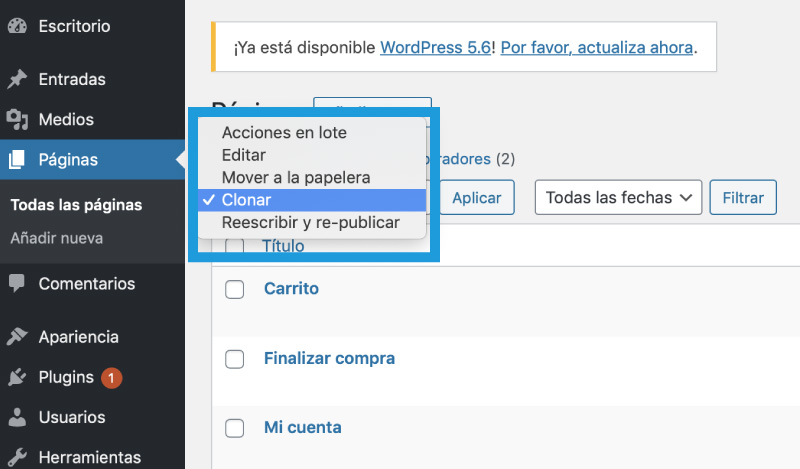800x469 pixels.
Task: Tick the checkbox for Mi cuenta
Action: [x=235, y=428]
